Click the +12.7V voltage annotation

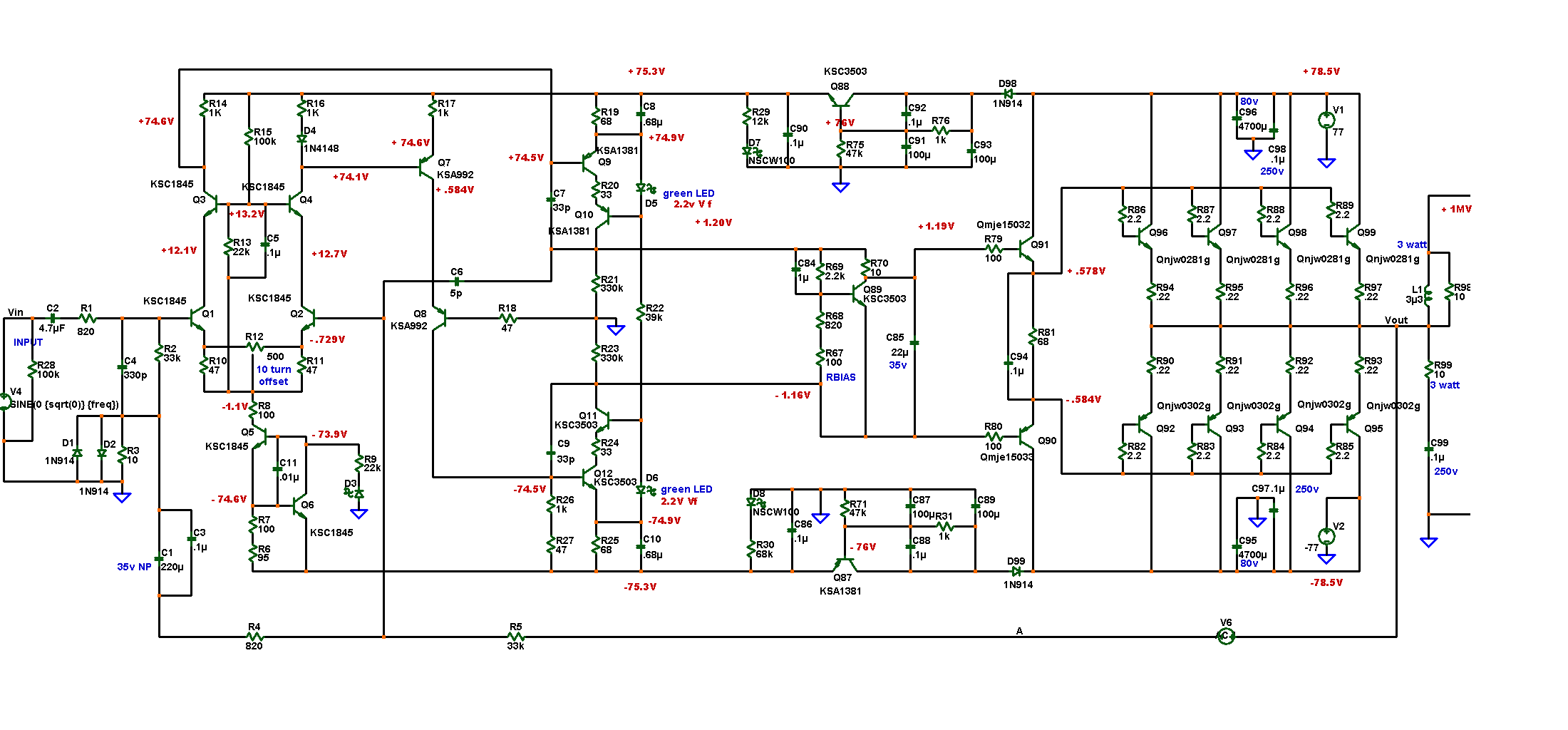[329, 254]
